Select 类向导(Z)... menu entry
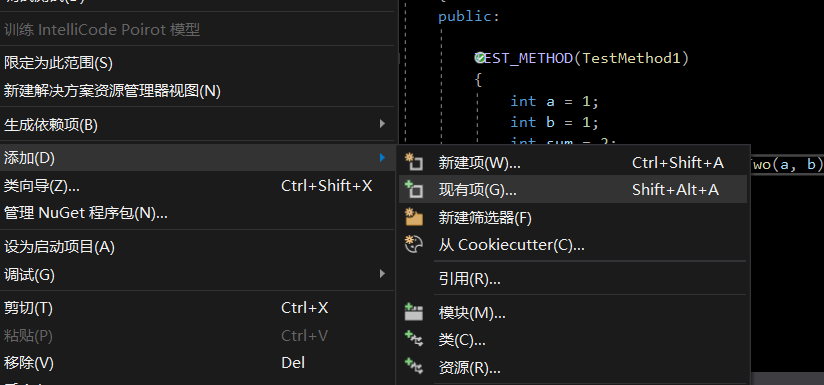The height and width of the screenshot is (385, 824). [x=198, y=185]
